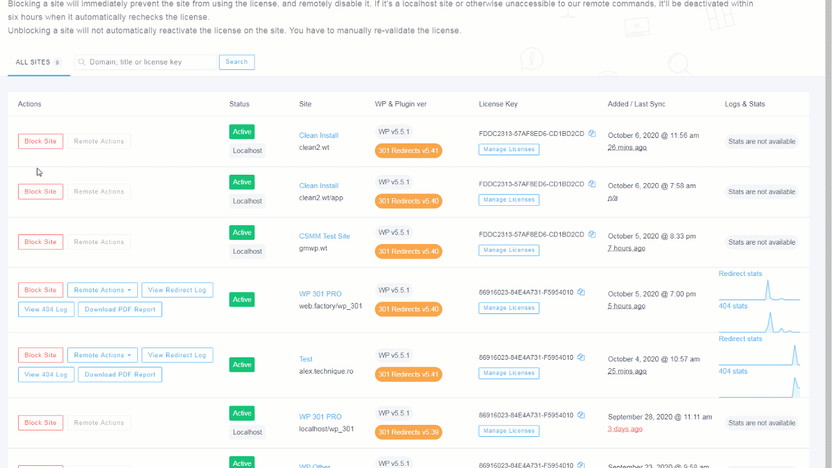View Redirect Log for web.factory/wp_301

177,290
